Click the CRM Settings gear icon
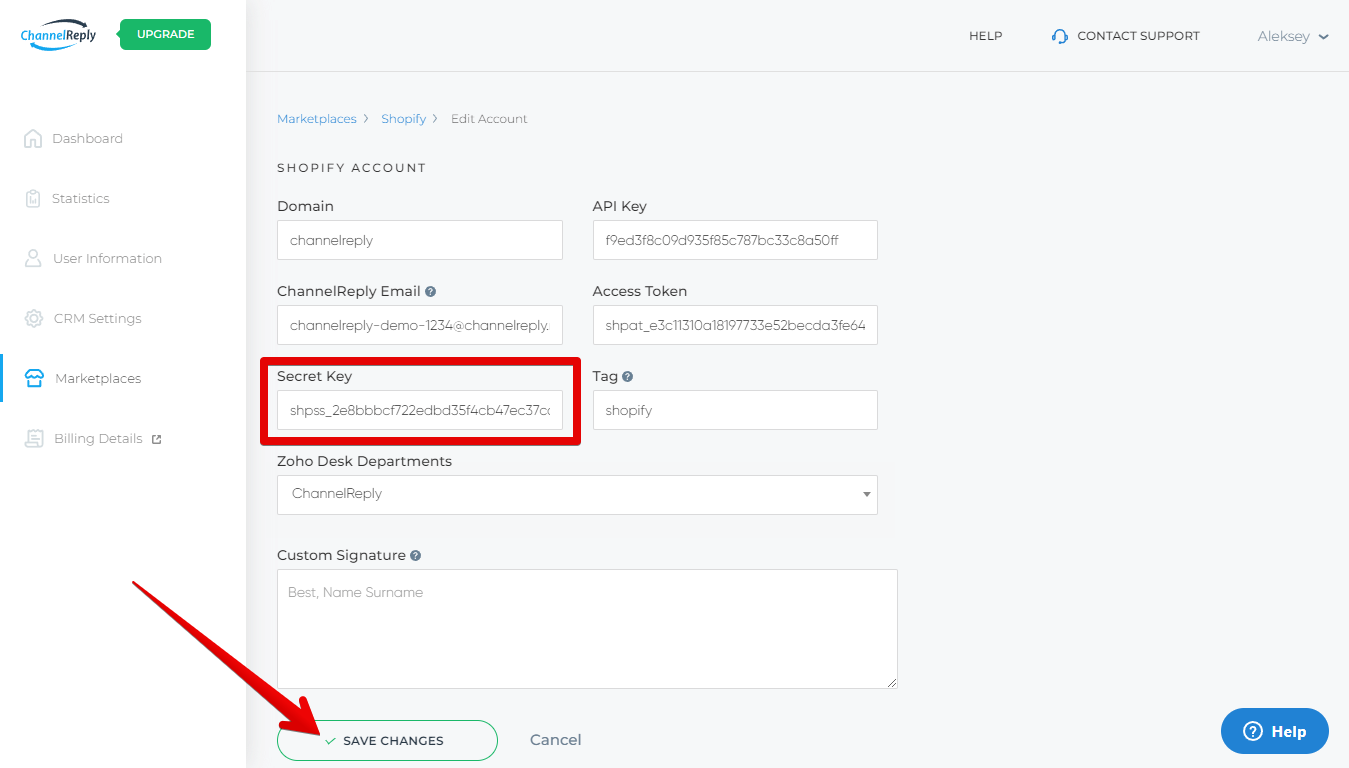The image size is (1349, 768). pos(34,318)
